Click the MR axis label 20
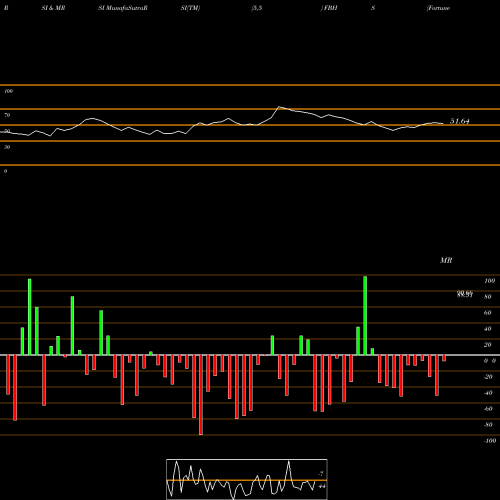500x500 pixels. pyautogui.click(x=488, y=345)
